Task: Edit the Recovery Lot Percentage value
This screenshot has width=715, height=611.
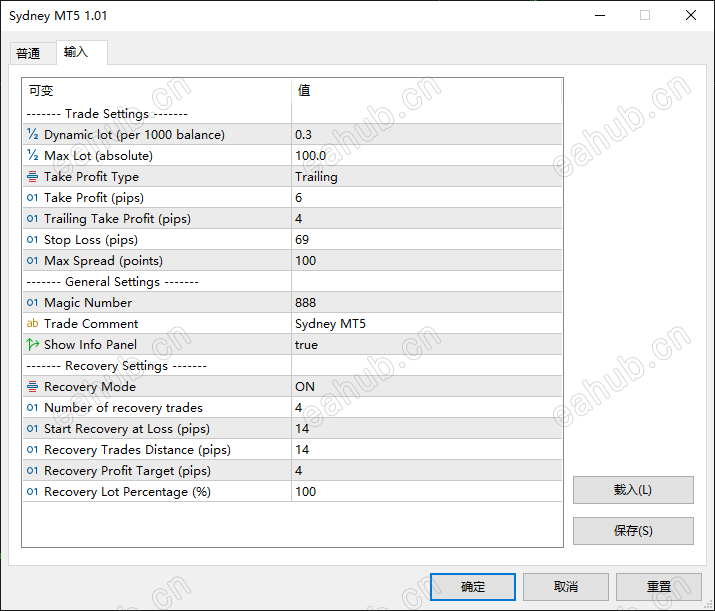Action: coord(426,491)
